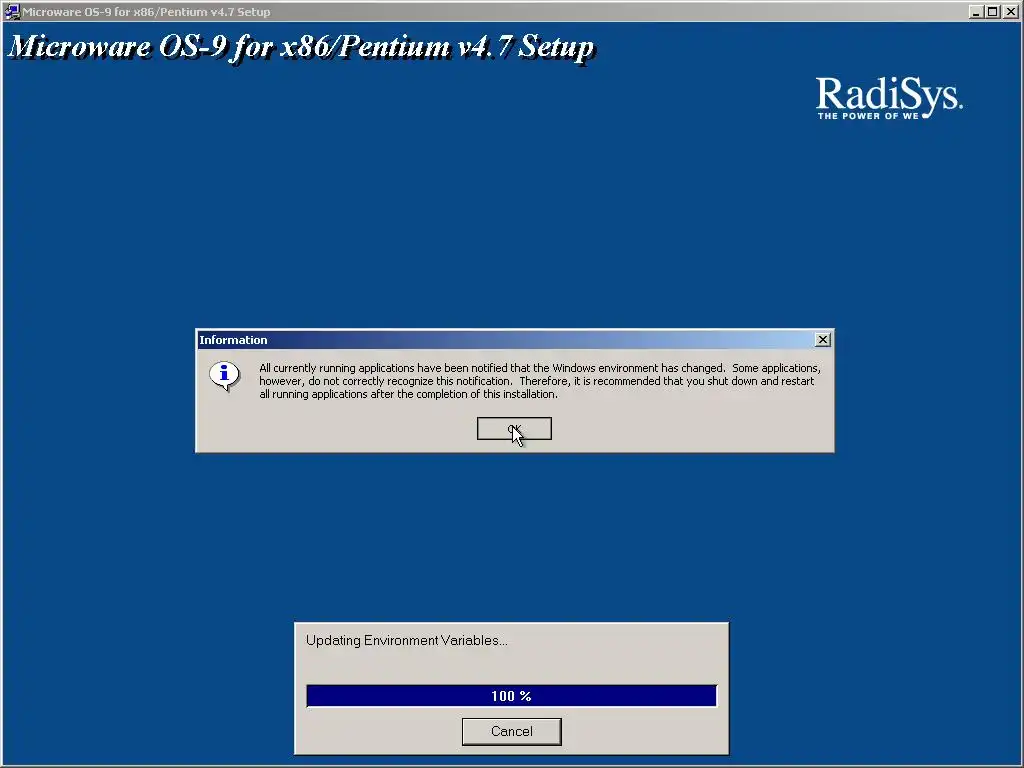1024x768 pixels.
Task: Click the RadiSys logo
Action: coord(889,98)
